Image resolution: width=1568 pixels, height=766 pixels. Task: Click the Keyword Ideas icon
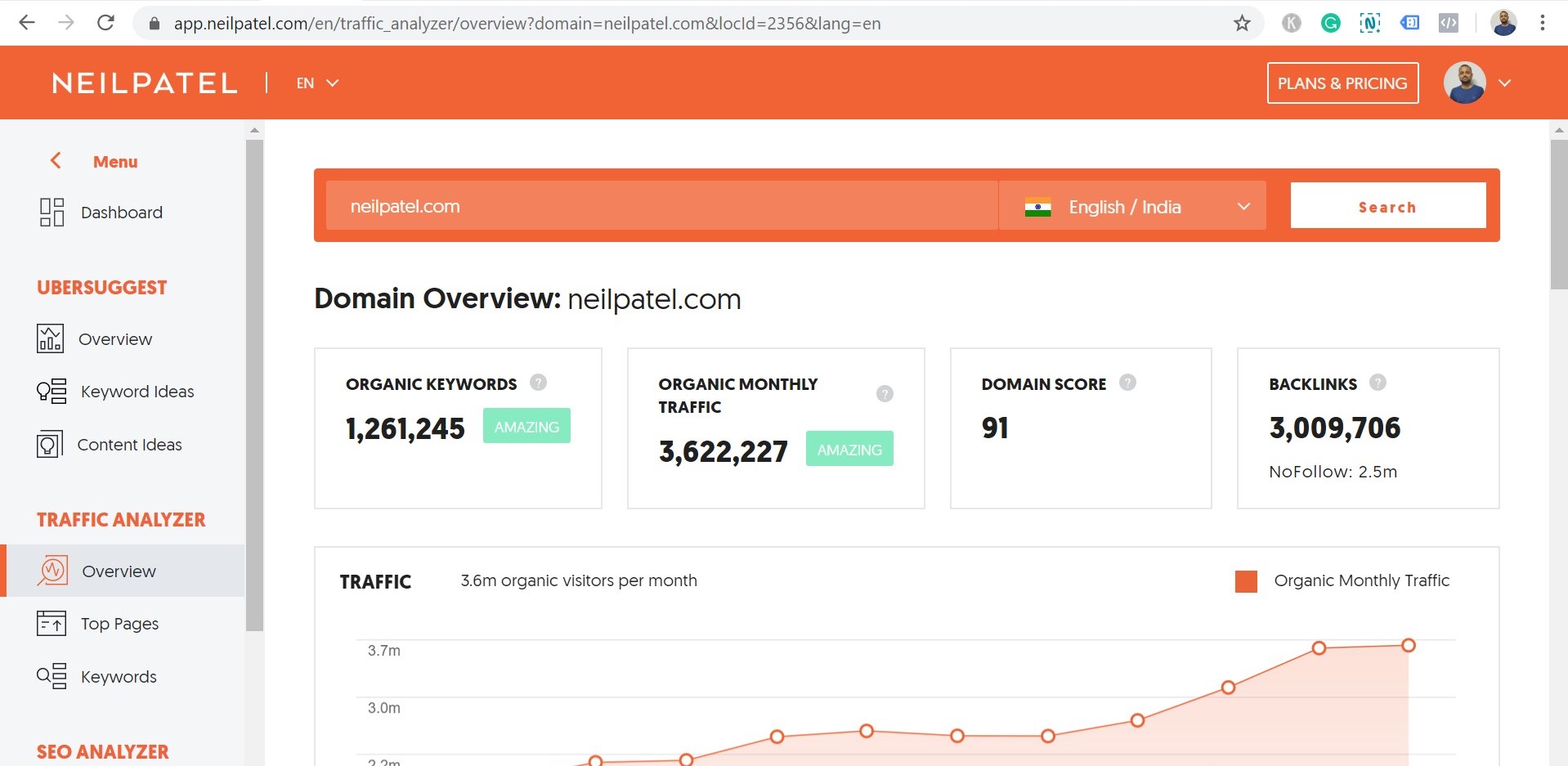click(52, 392)
